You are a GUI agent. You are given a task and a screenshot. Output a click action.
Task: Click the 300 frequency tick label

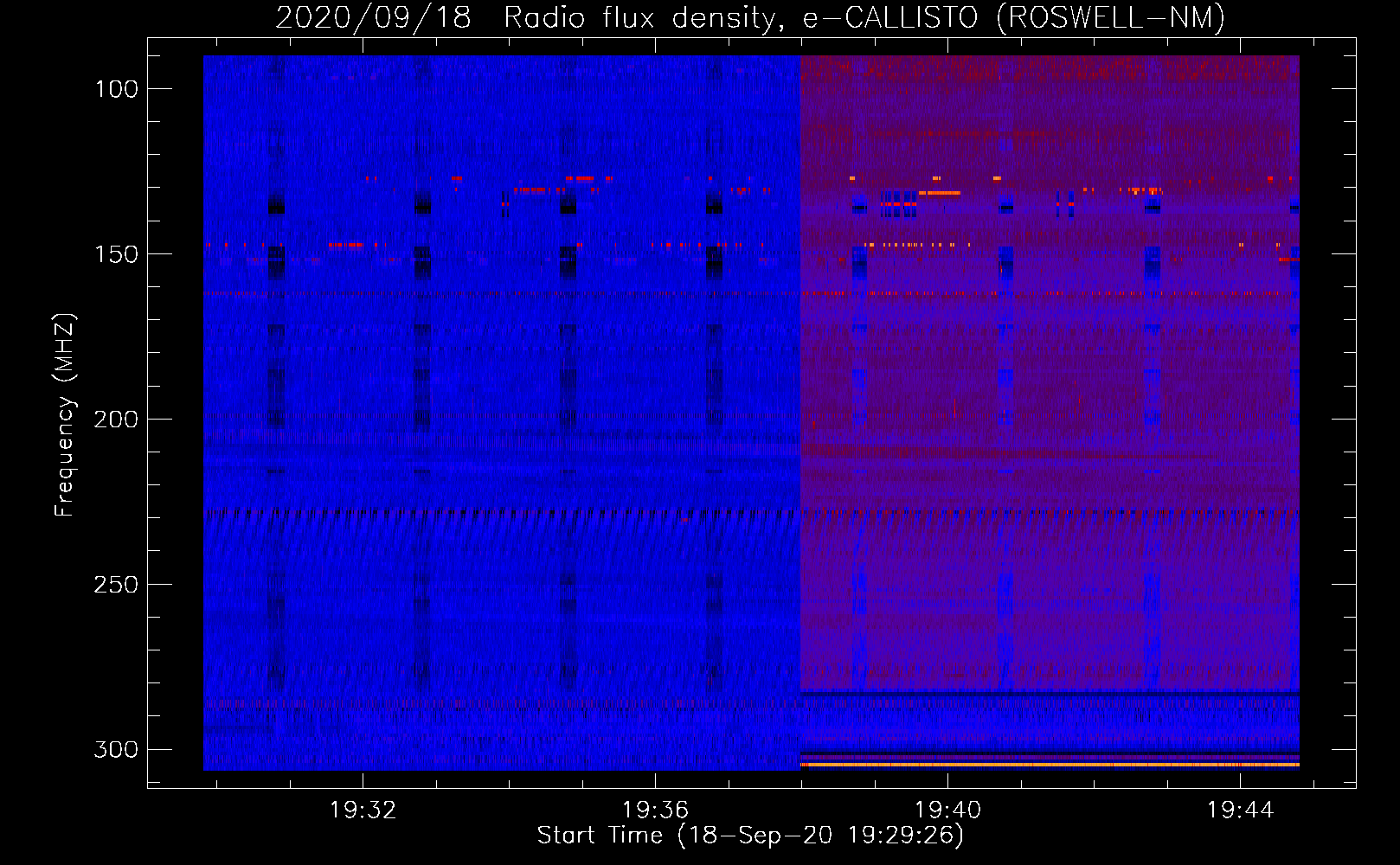tap(116, 749)
